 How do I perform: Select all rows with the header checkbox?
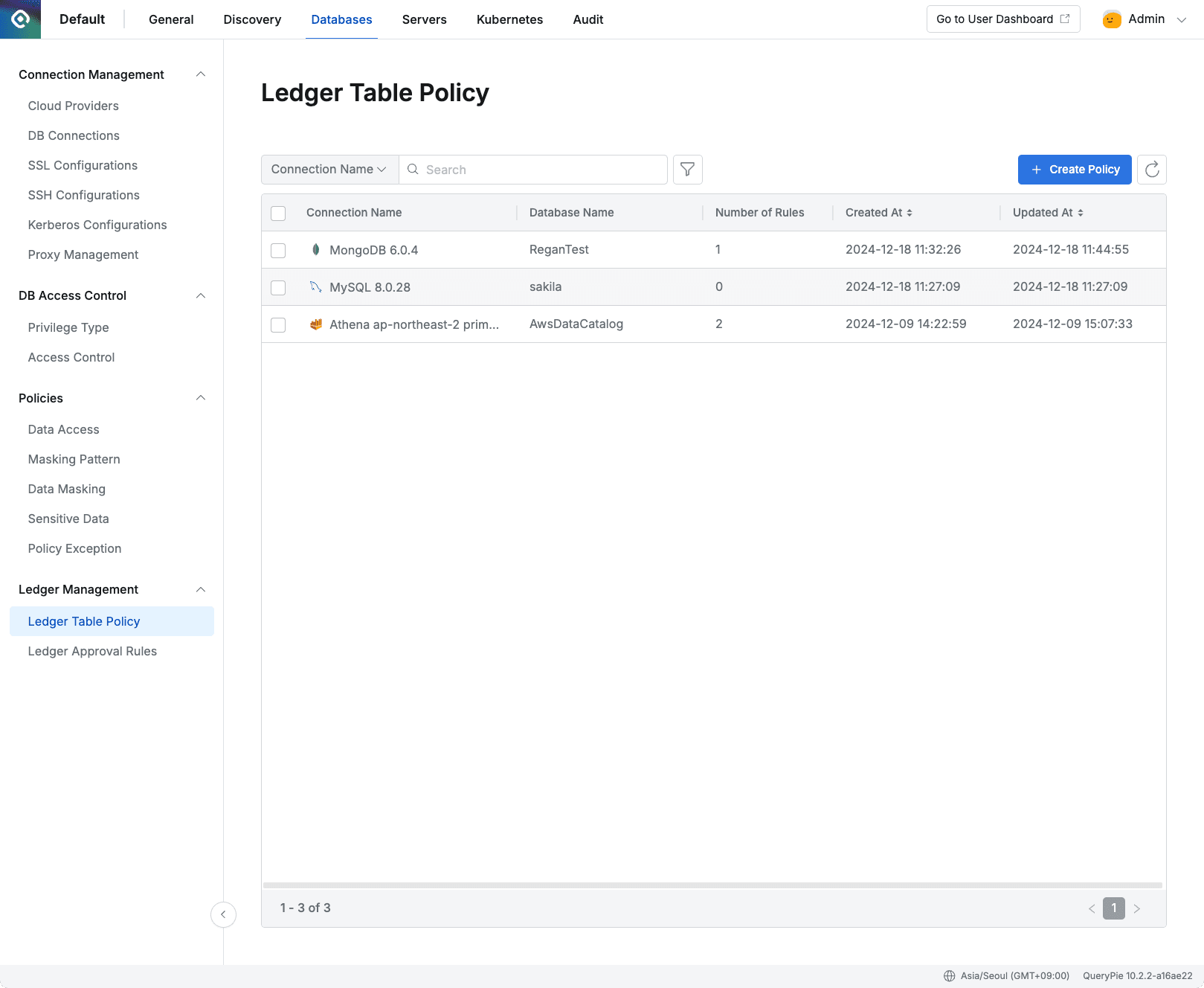(x=278, y=213)
